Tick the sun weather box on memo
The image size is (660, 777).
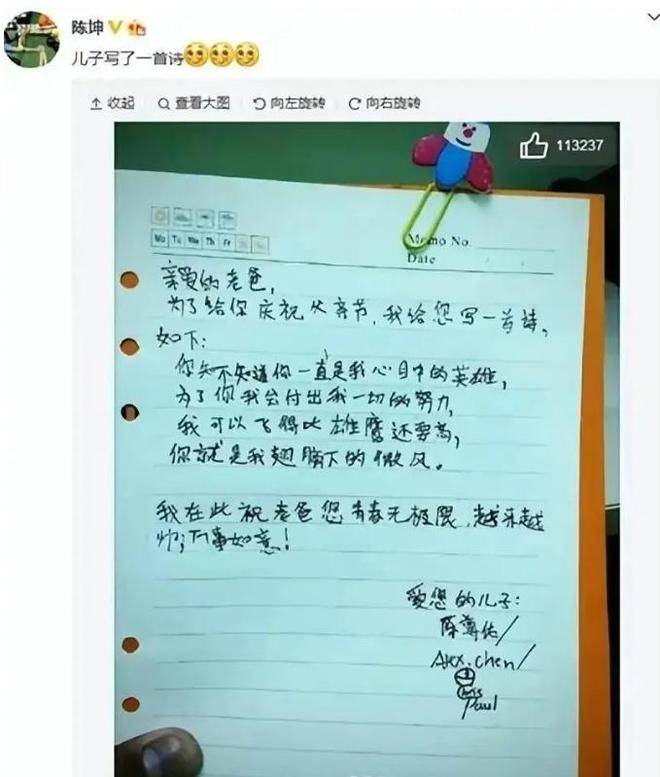coord(160,216)
